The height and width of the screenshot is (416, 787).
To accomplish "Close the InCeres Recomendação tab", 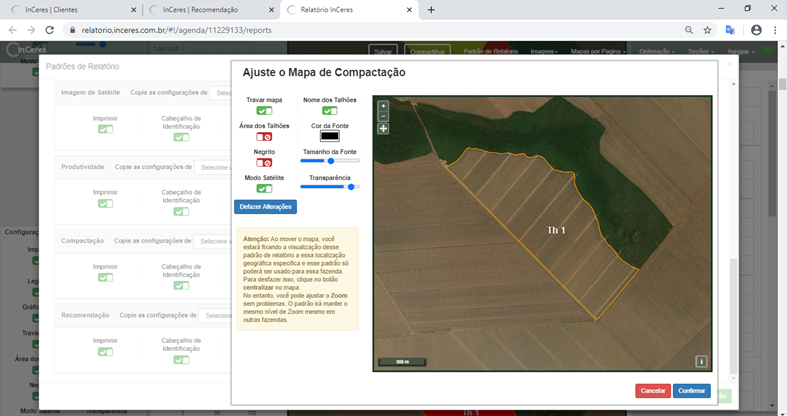I will 272,10.
